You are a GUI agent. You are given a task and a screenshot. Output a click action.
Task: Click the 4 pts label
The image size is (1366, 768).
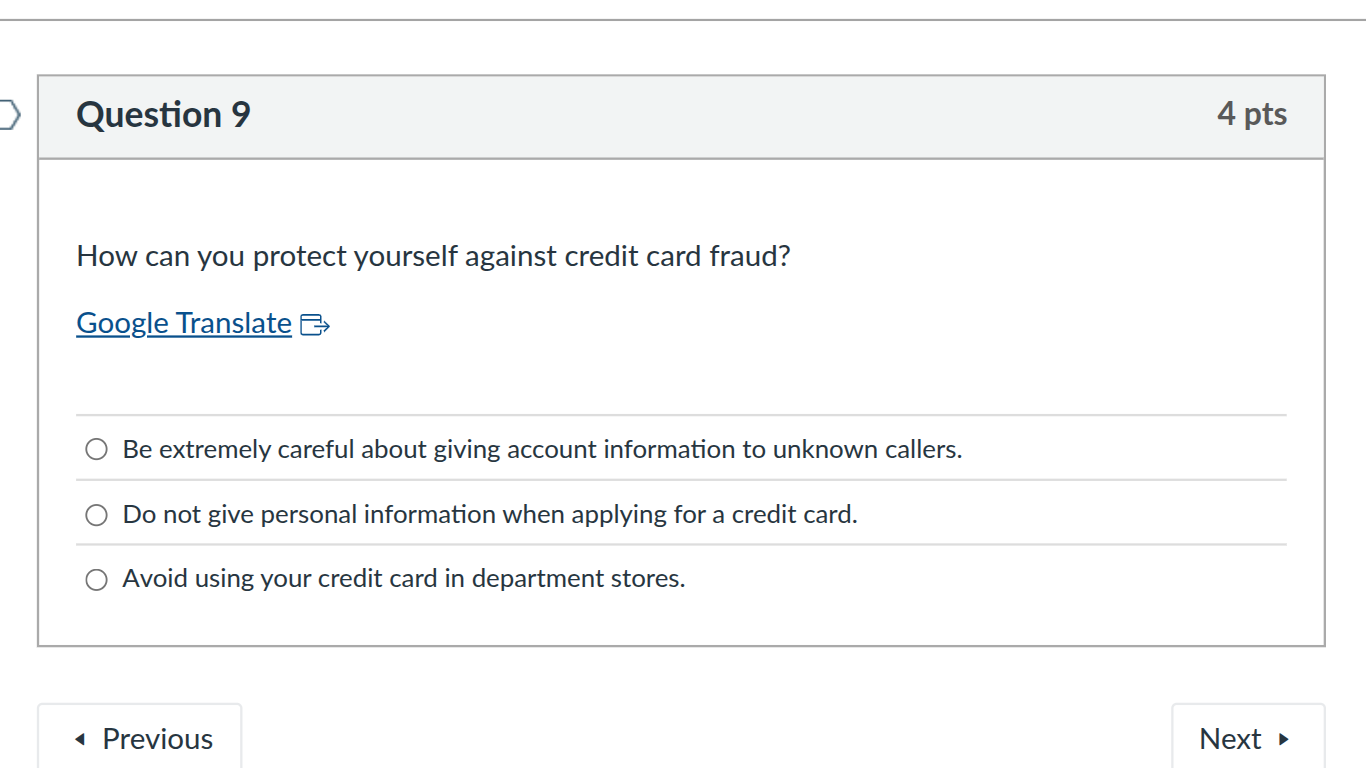pos(1252,115)
